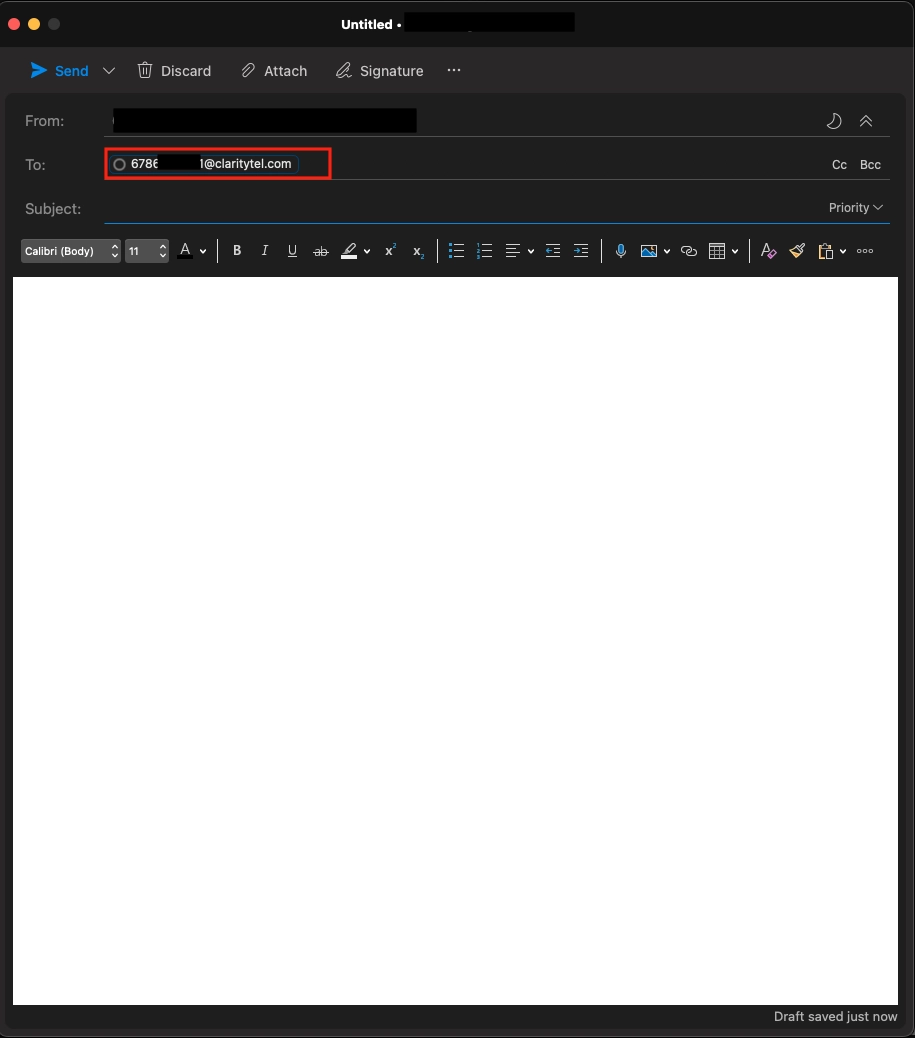Toggle superscript formatting

391,250
